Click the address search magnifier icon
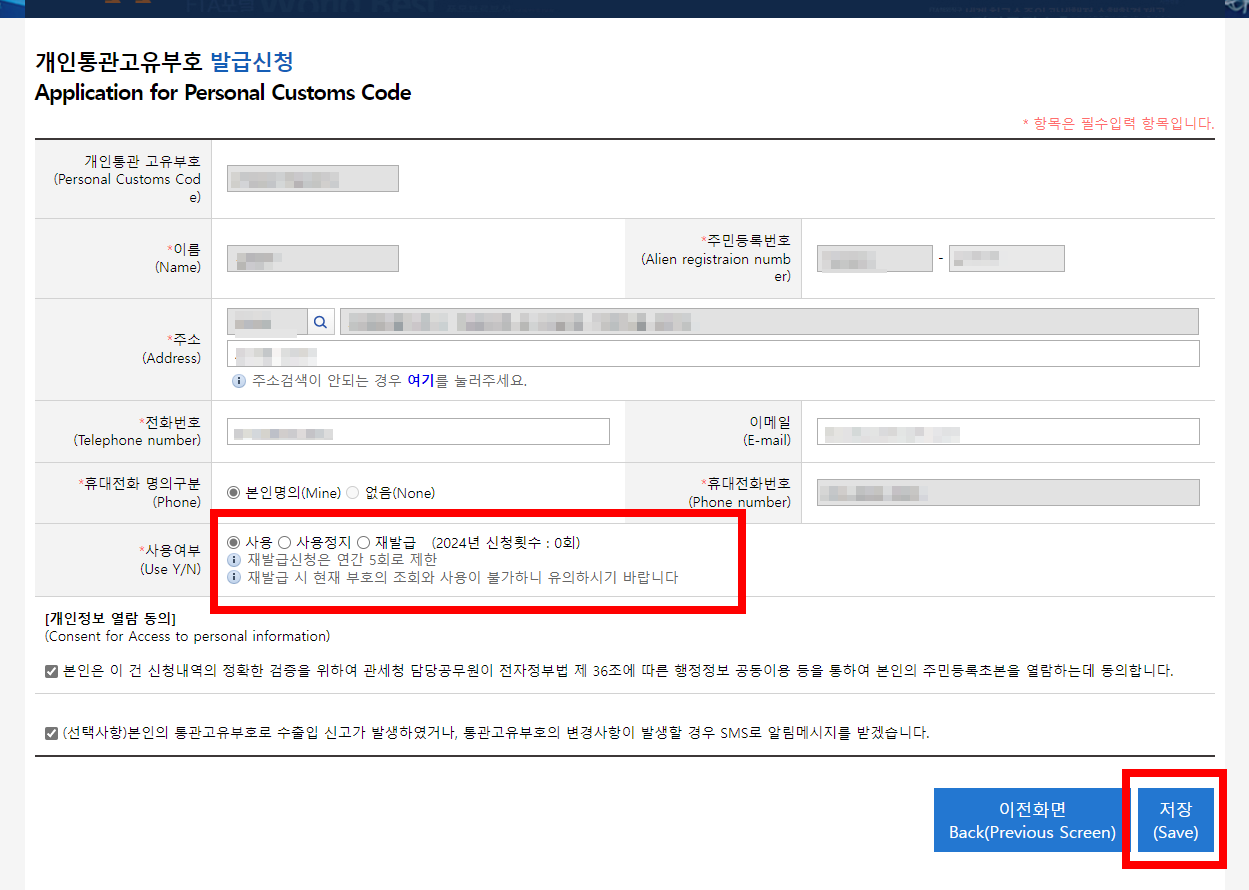 point(320,322)
